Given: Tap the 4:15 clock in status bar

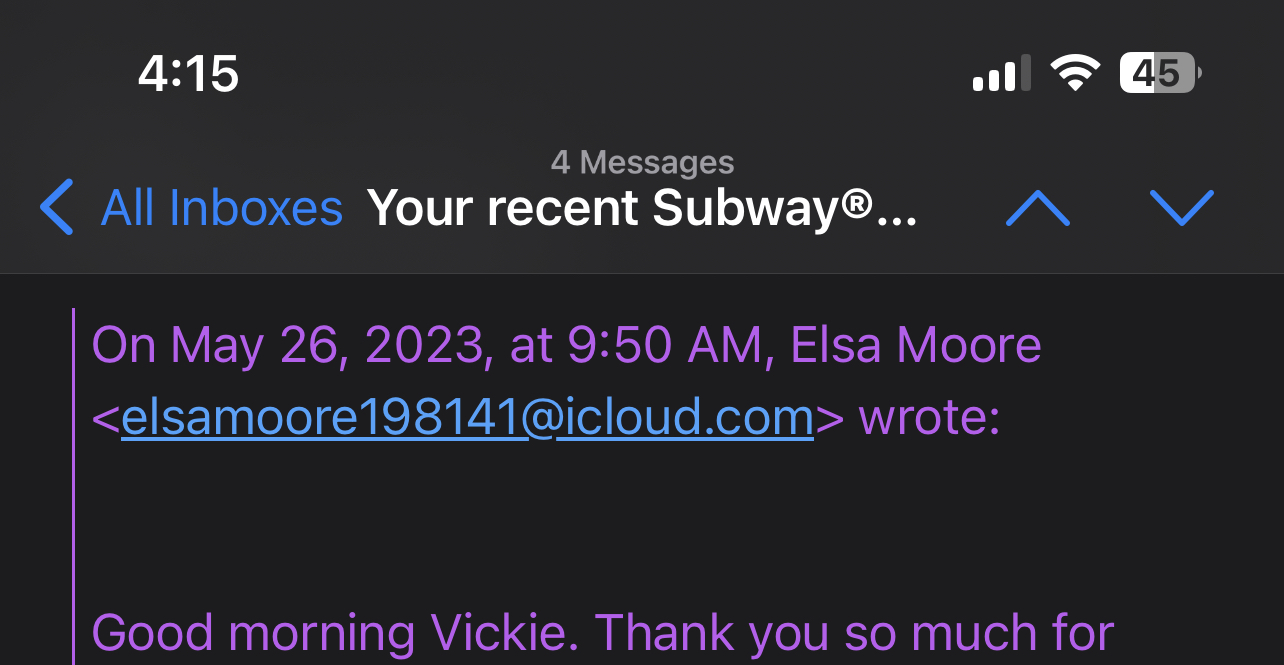Looking at the screenshot, I should point(188,74).
